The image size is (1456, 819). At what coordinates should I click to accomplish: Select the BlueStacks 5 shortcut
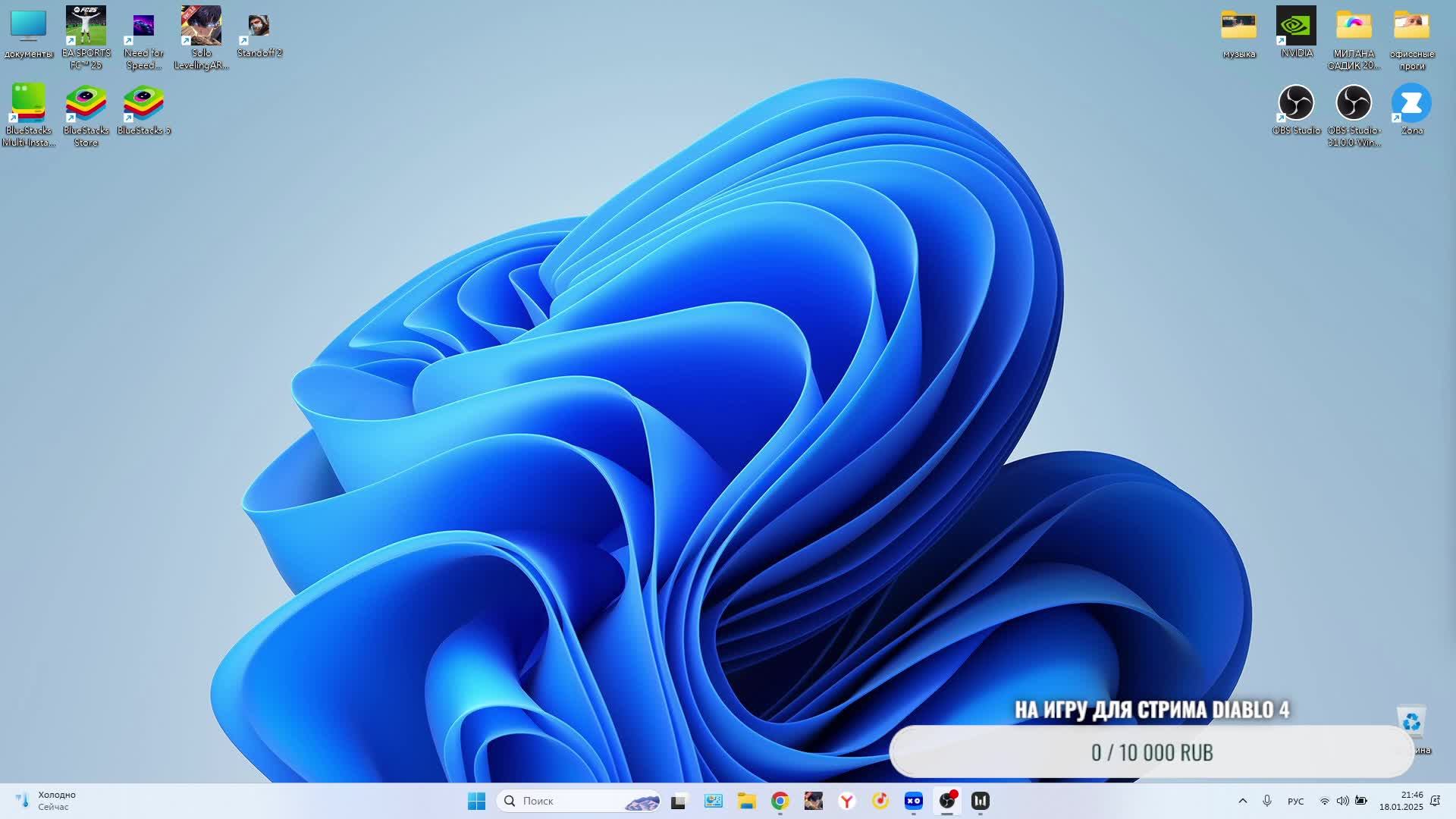[x=143, y=110]
